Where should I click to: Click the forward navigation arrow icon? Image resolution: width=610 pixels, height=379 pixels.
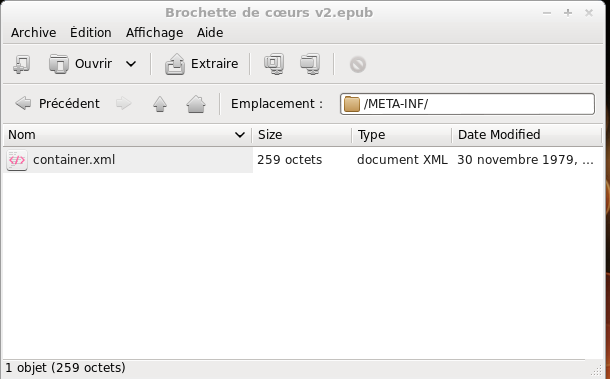tap(123, 104)
